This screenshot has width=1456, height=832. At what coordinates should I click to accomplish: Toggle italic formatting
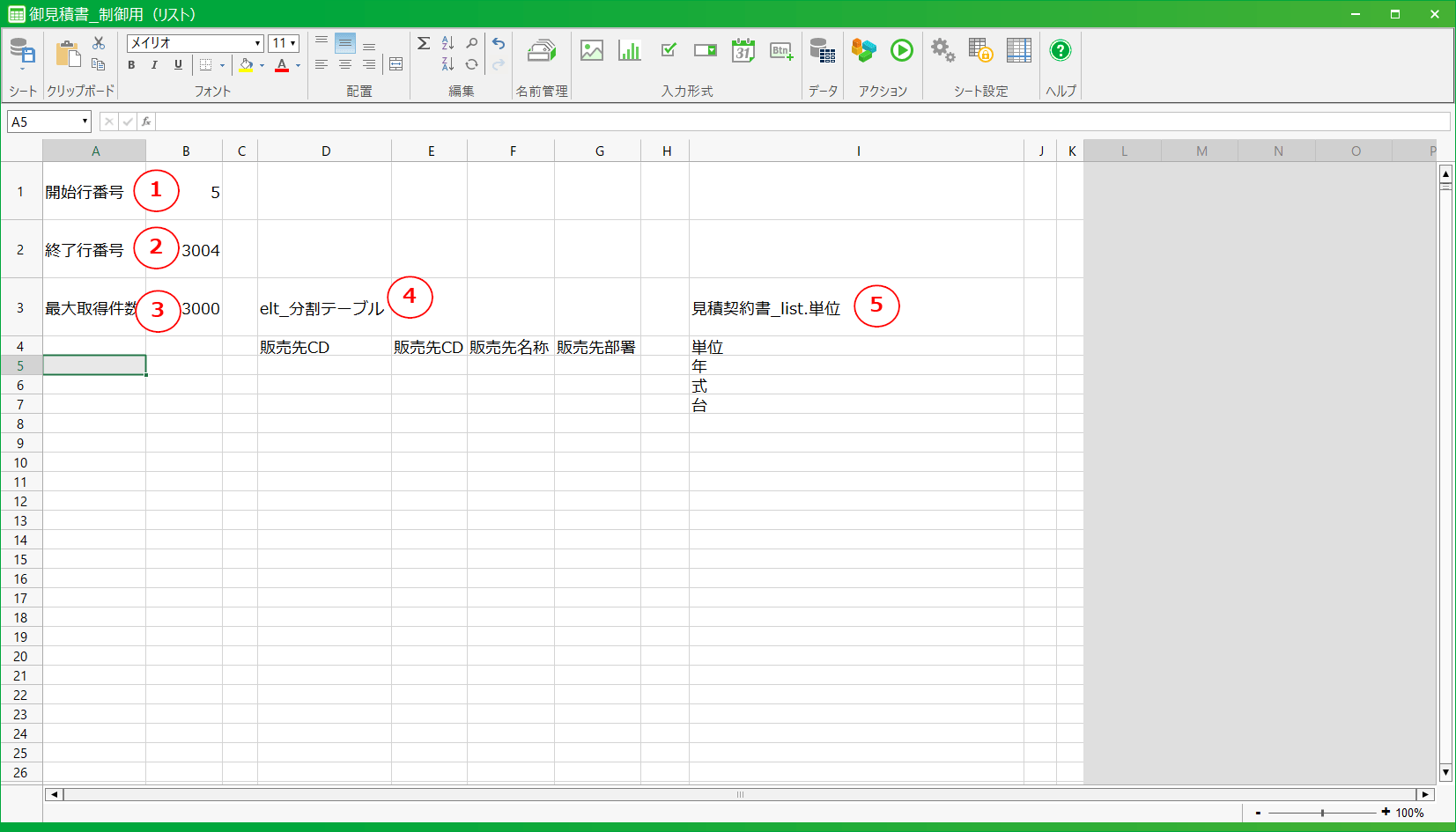[x=154, y=65]
